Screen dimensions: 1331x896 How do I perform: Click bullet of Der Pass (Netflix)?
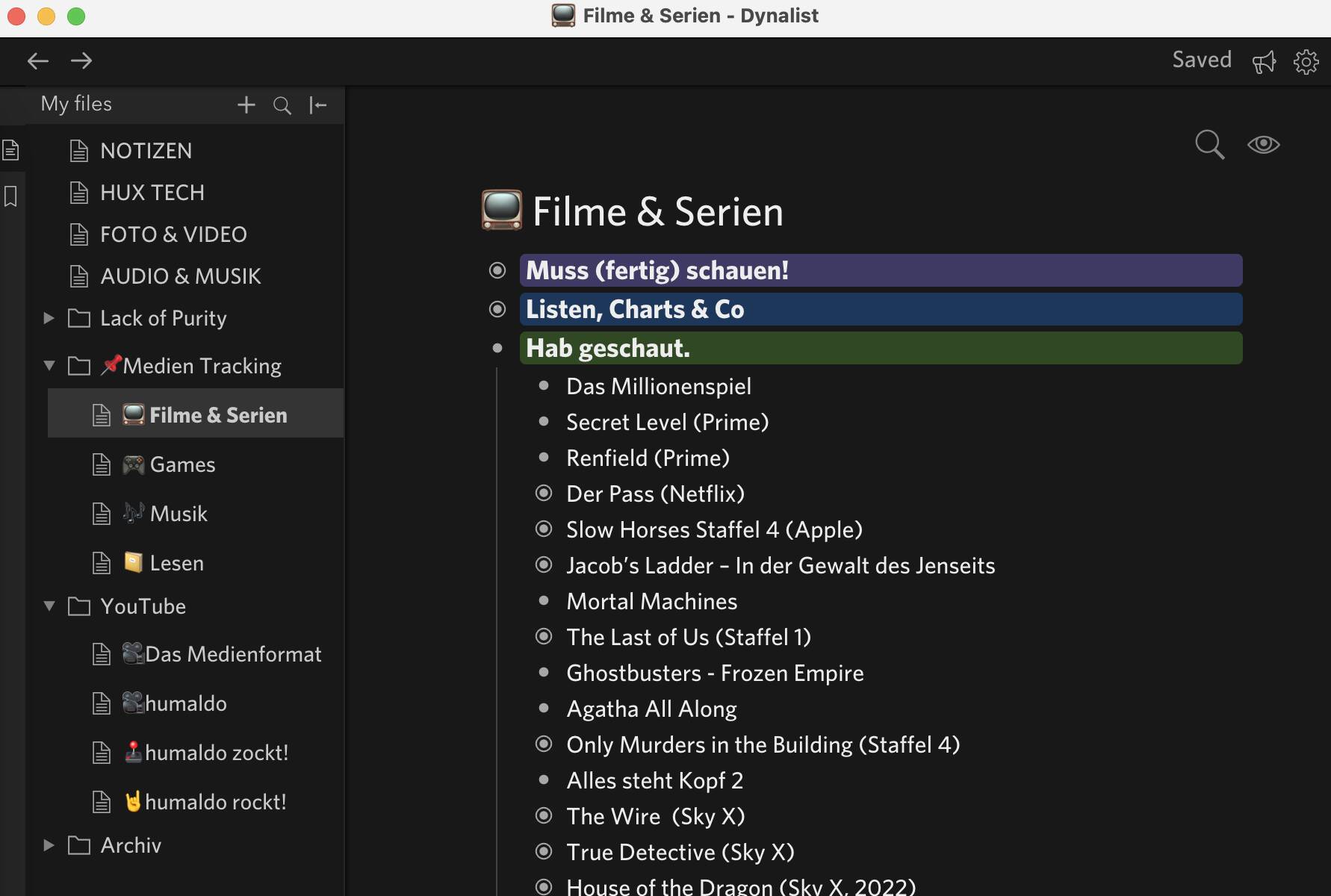click(544, 494)
